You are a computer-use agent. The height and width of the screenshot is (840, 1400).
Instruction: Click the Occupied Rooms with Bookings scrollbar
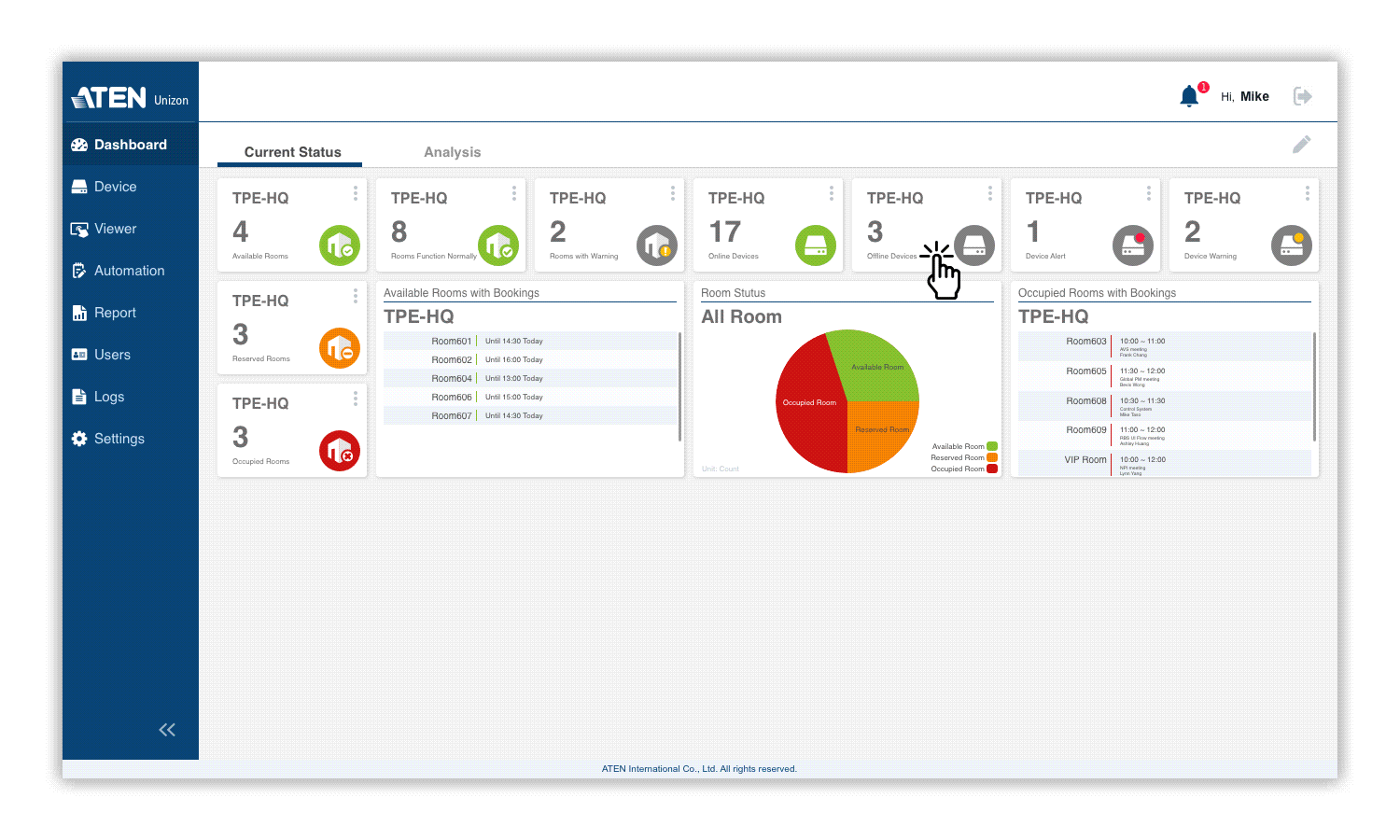coord(1314,386)
